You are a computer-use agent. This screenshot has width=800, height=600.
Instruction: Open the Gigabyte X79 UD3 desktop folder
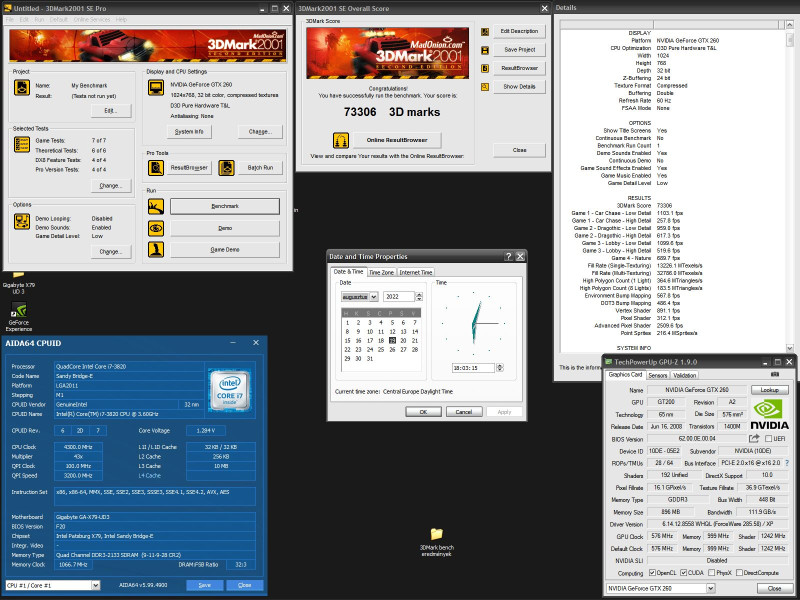[18, 283]
